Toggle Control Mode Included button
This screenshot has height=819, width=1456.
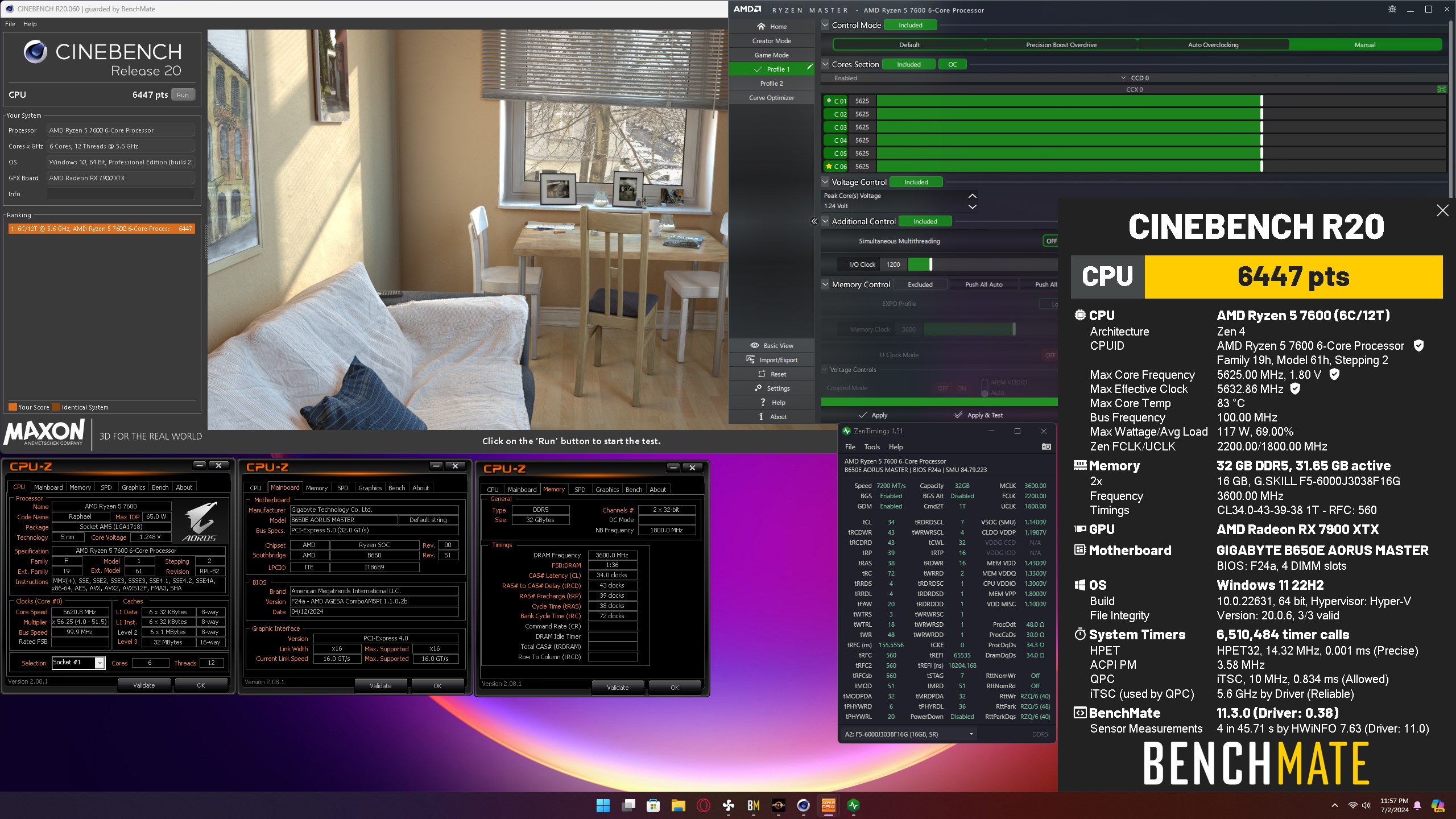(910, 25)
